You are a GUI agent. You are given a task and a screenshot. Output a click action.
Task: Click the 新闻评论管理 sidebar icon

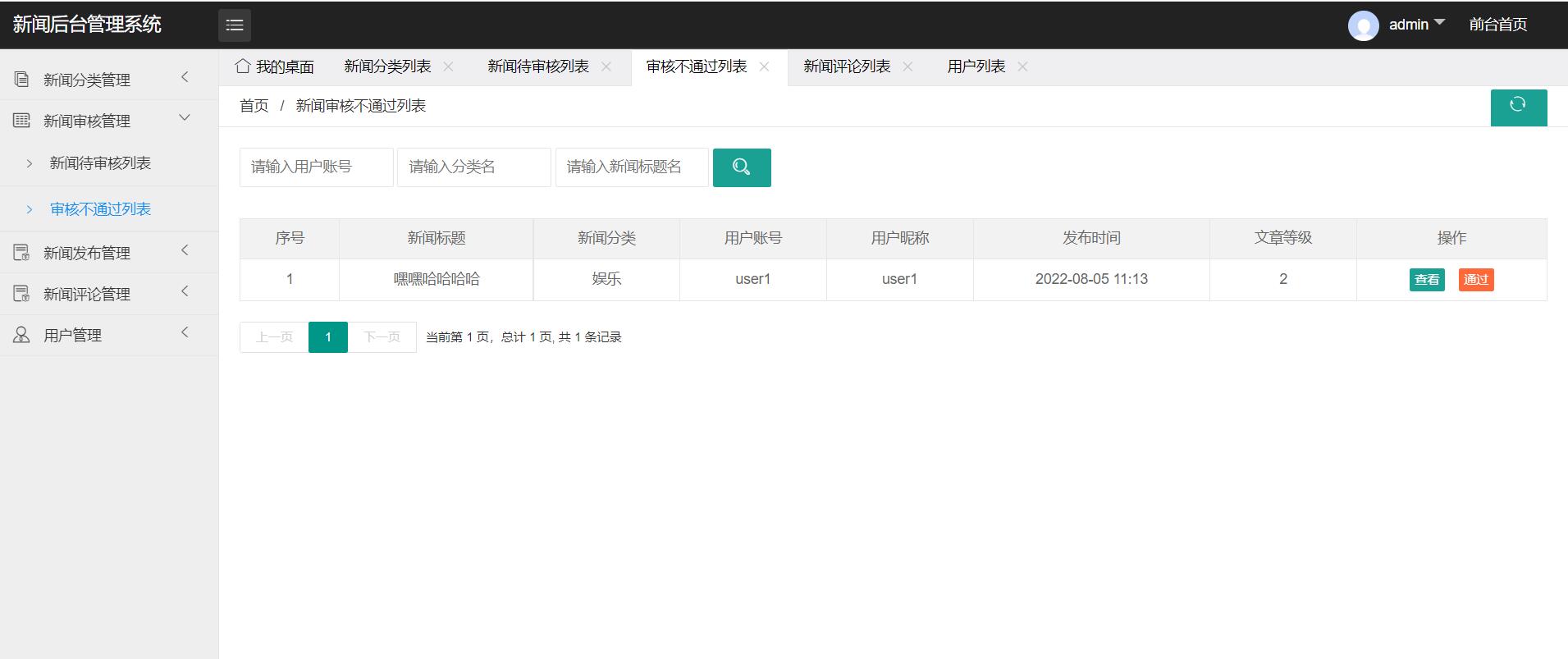[22, 294]
